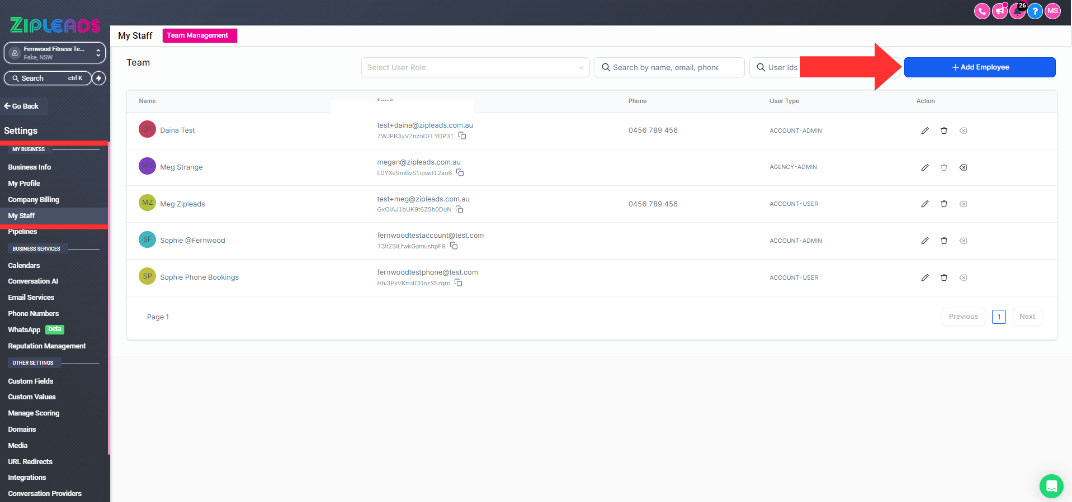Open Calendars settings
This screenshot has height=502, width=1072.
24,265
